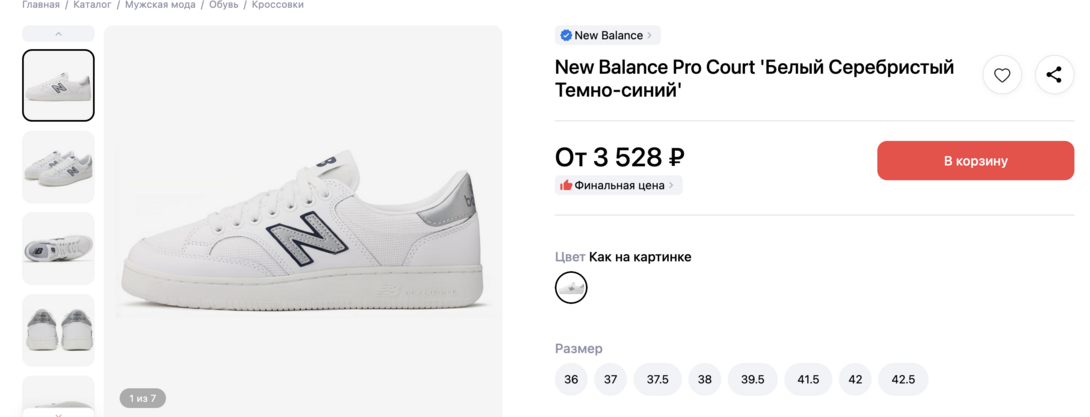Viewport: 1090px width, 417px height.
Task: Show the second thumbnail of shoe pair
Action: click(x=58, y=167)
